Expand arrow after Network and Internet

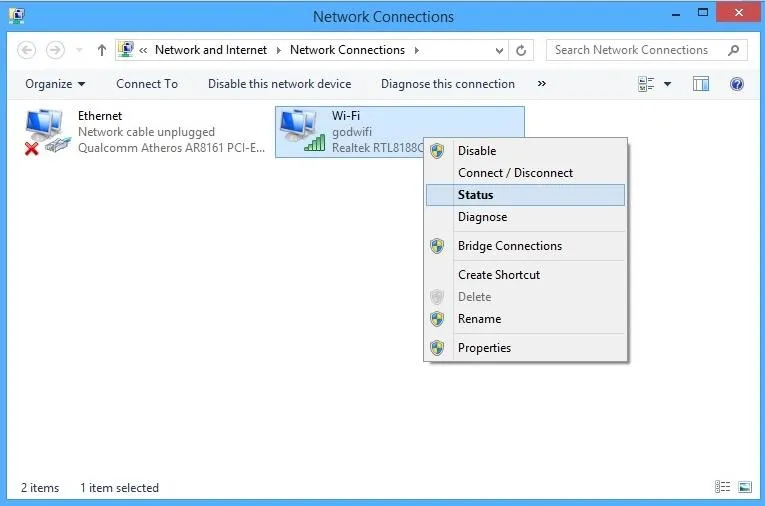tap(279, 50)
